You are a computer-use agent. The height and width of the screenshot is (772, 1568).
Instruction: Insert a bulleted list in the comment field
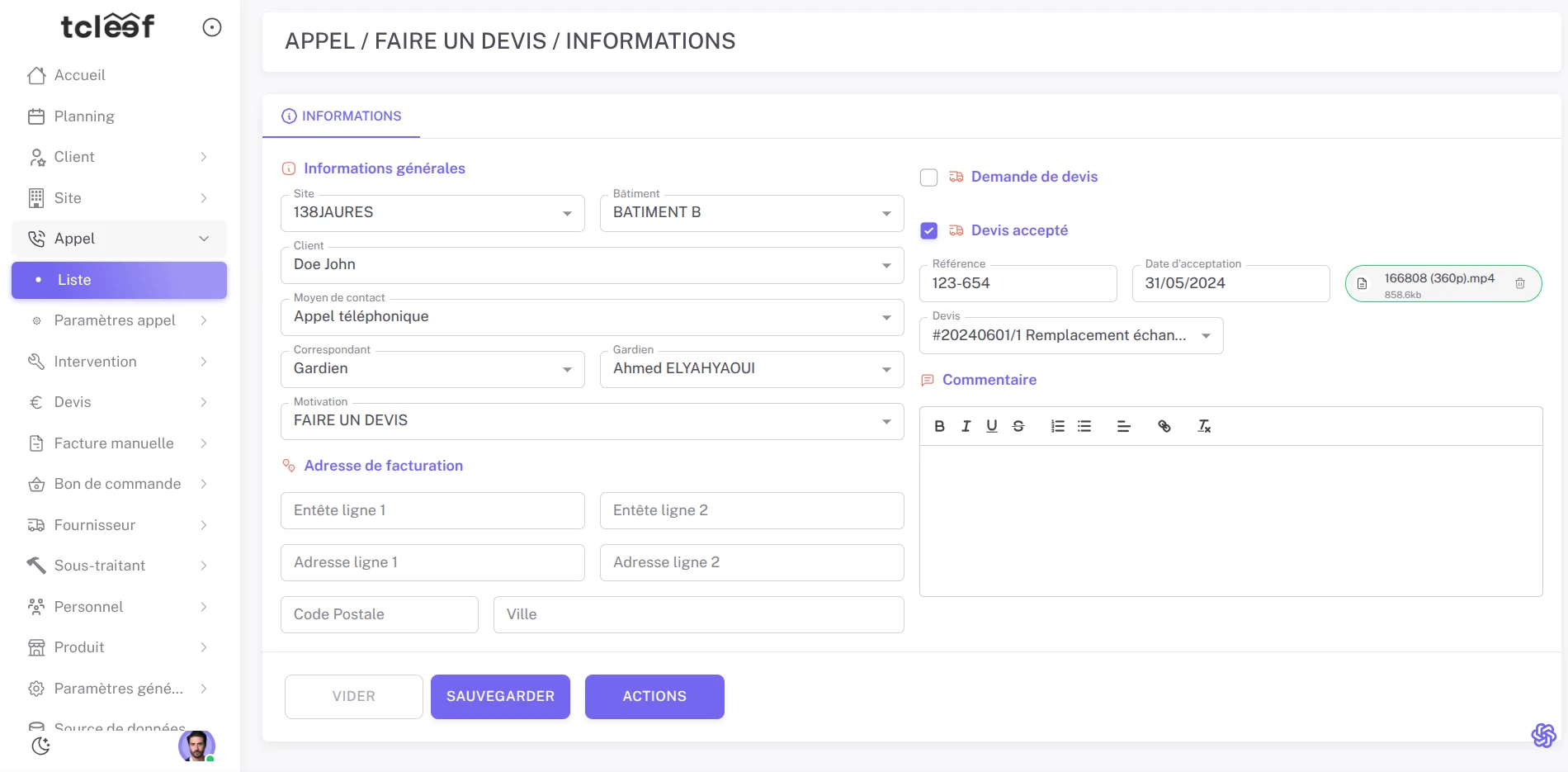click(x=1084, y=426)
